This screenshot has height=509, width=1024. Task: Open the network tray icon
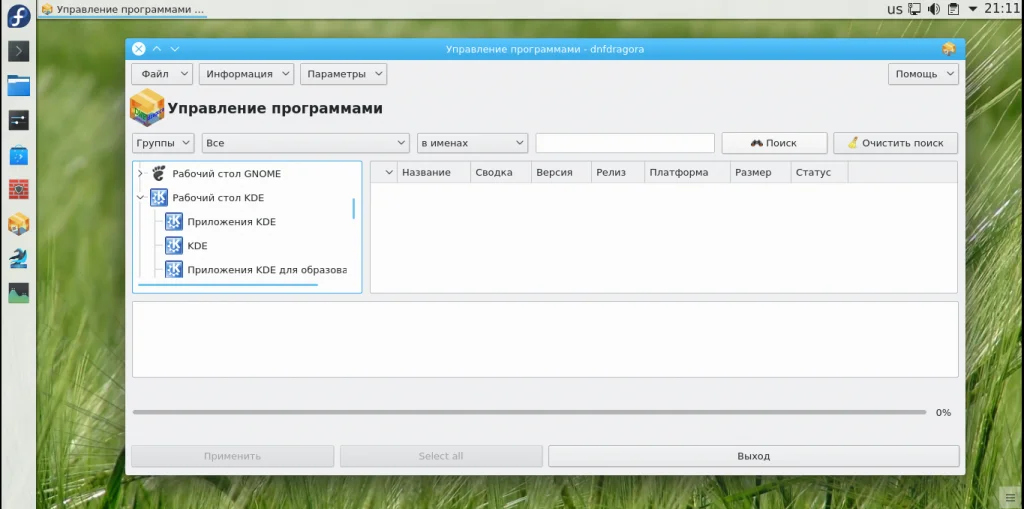coord(914,9)
